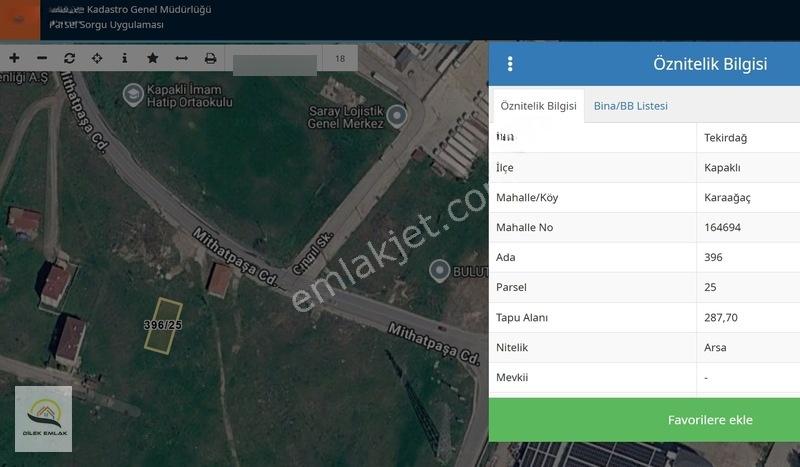Switch to the Bina/BB Listesi tab
This screenshot has width=800, height=467.
631,106
